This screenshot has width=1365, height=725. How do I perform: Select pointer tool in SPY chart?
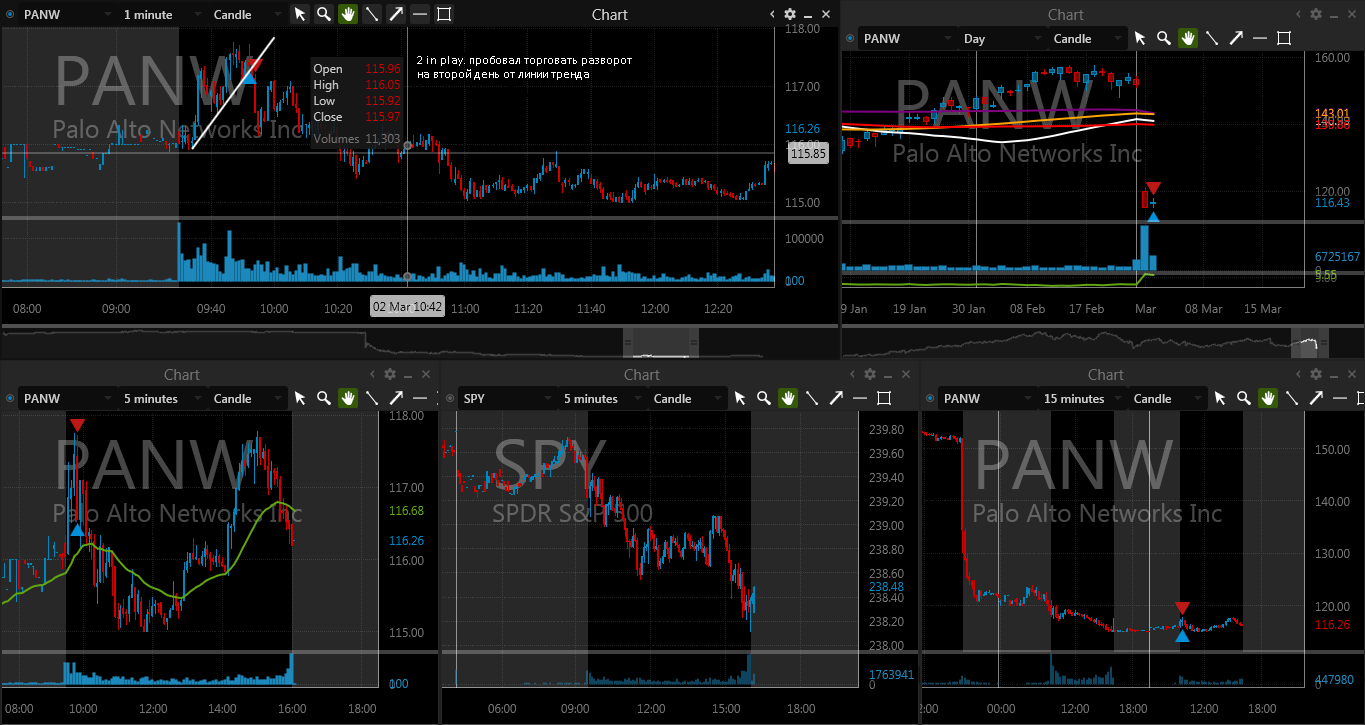pos(740,398)
